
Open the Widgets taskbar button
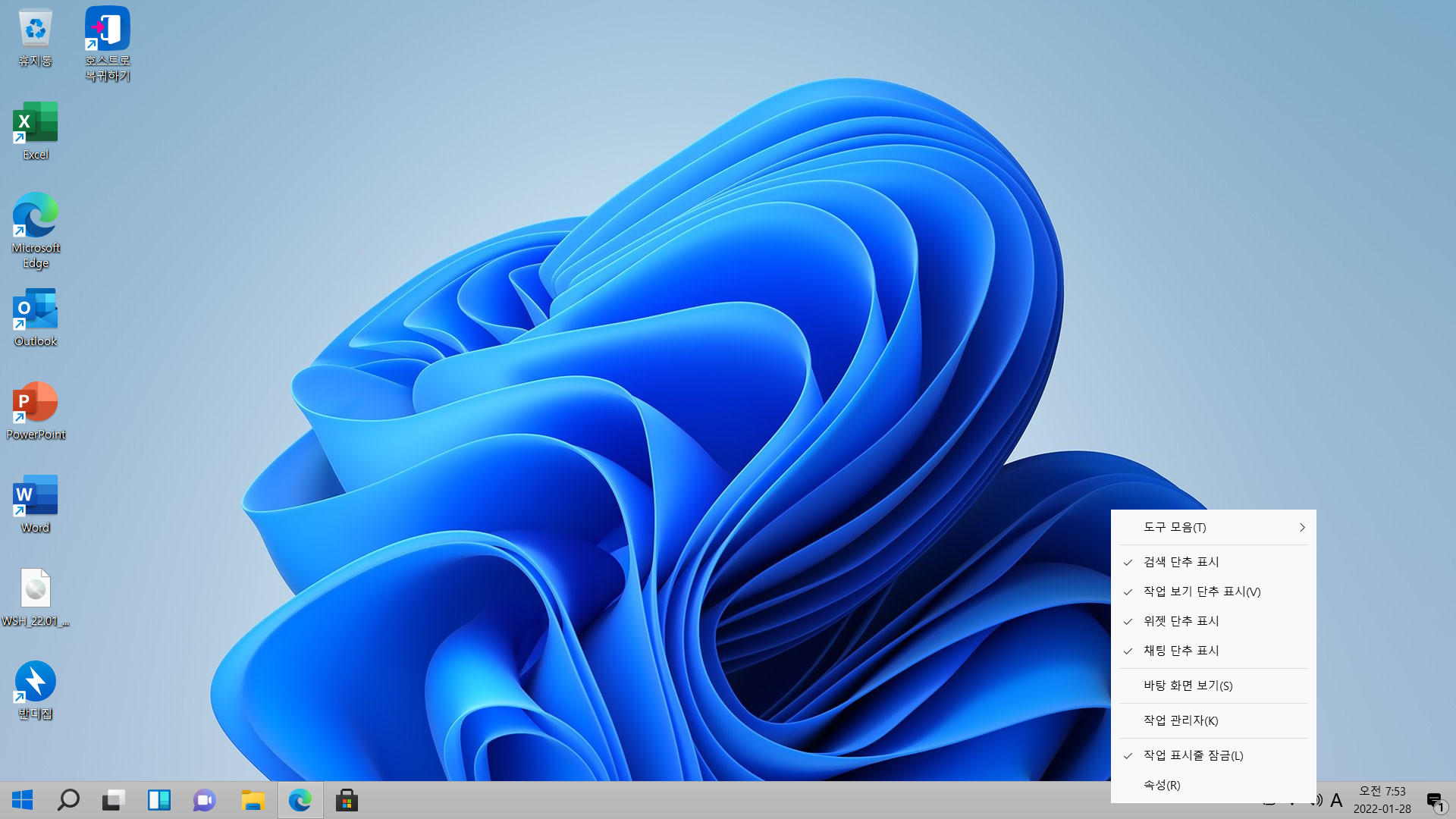click(x=159, y=800)
